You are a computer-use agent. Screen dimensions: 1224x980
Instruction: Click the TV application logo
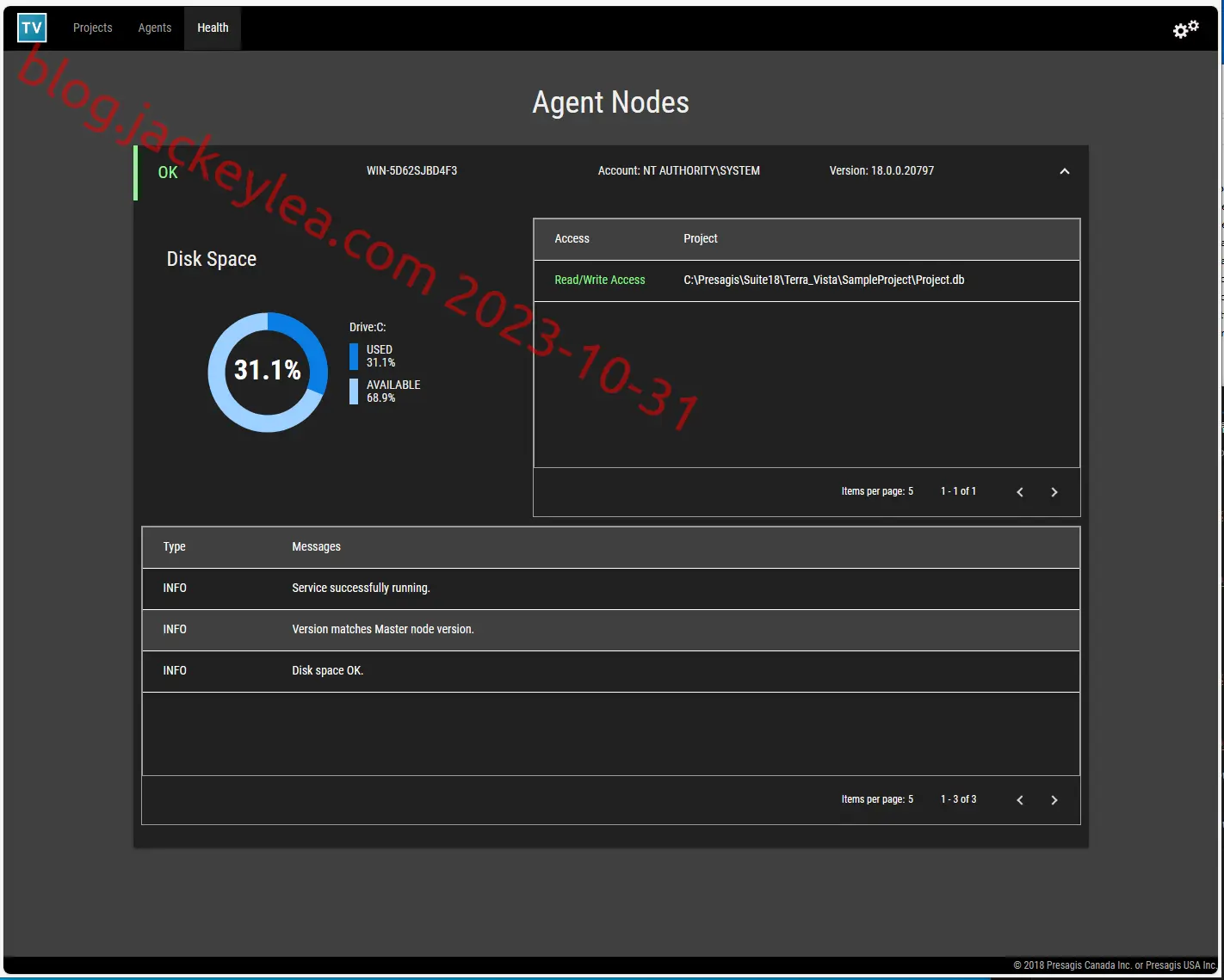[x=32, y=28]
